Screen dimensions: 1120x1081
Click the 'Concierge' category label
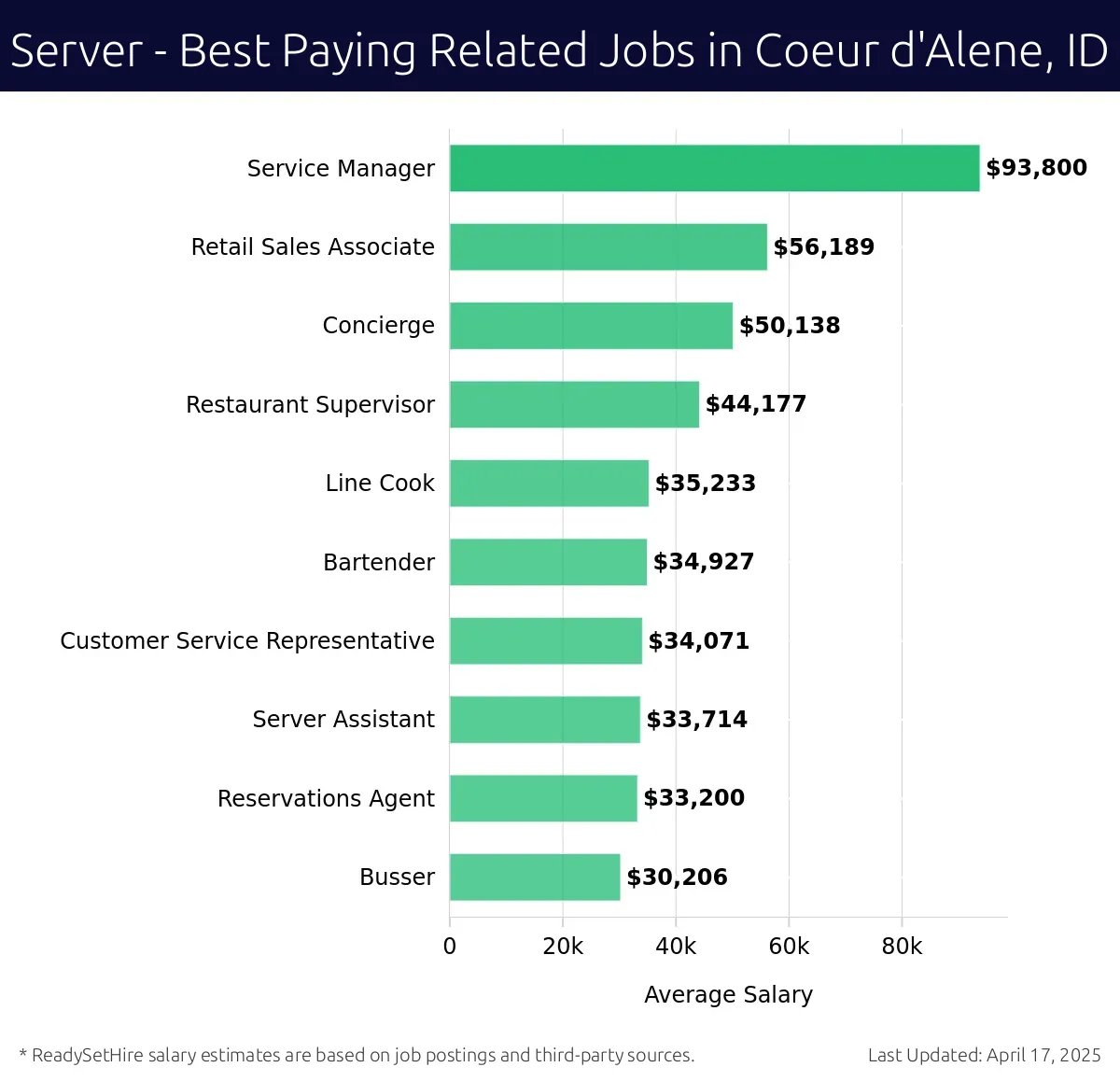coord(379,327)
